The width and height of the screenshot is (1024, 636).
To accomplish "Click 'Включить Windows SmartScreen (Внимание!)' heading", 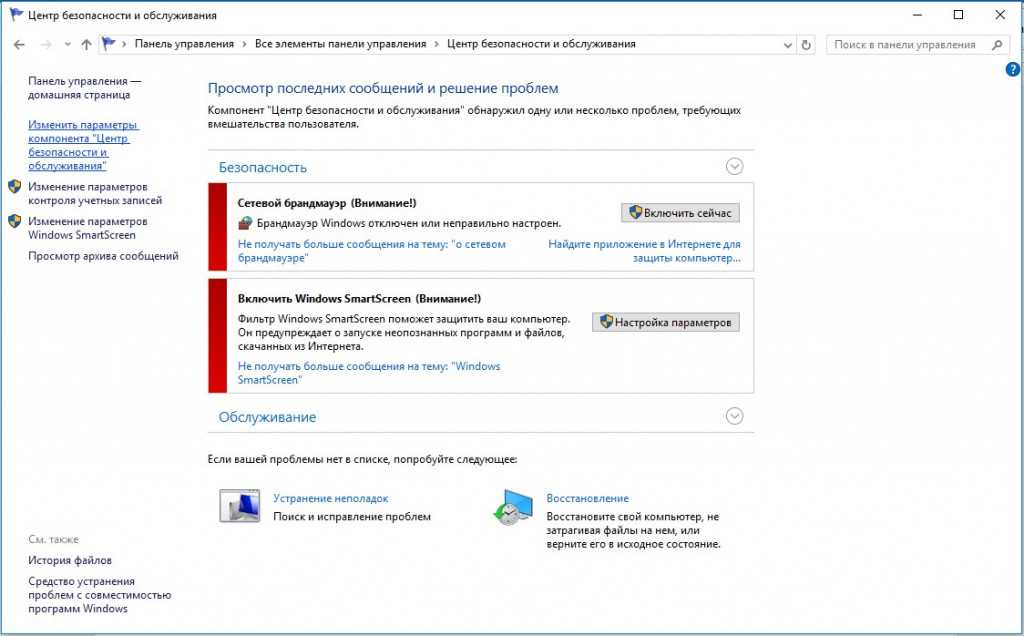I will pos(359,298).
